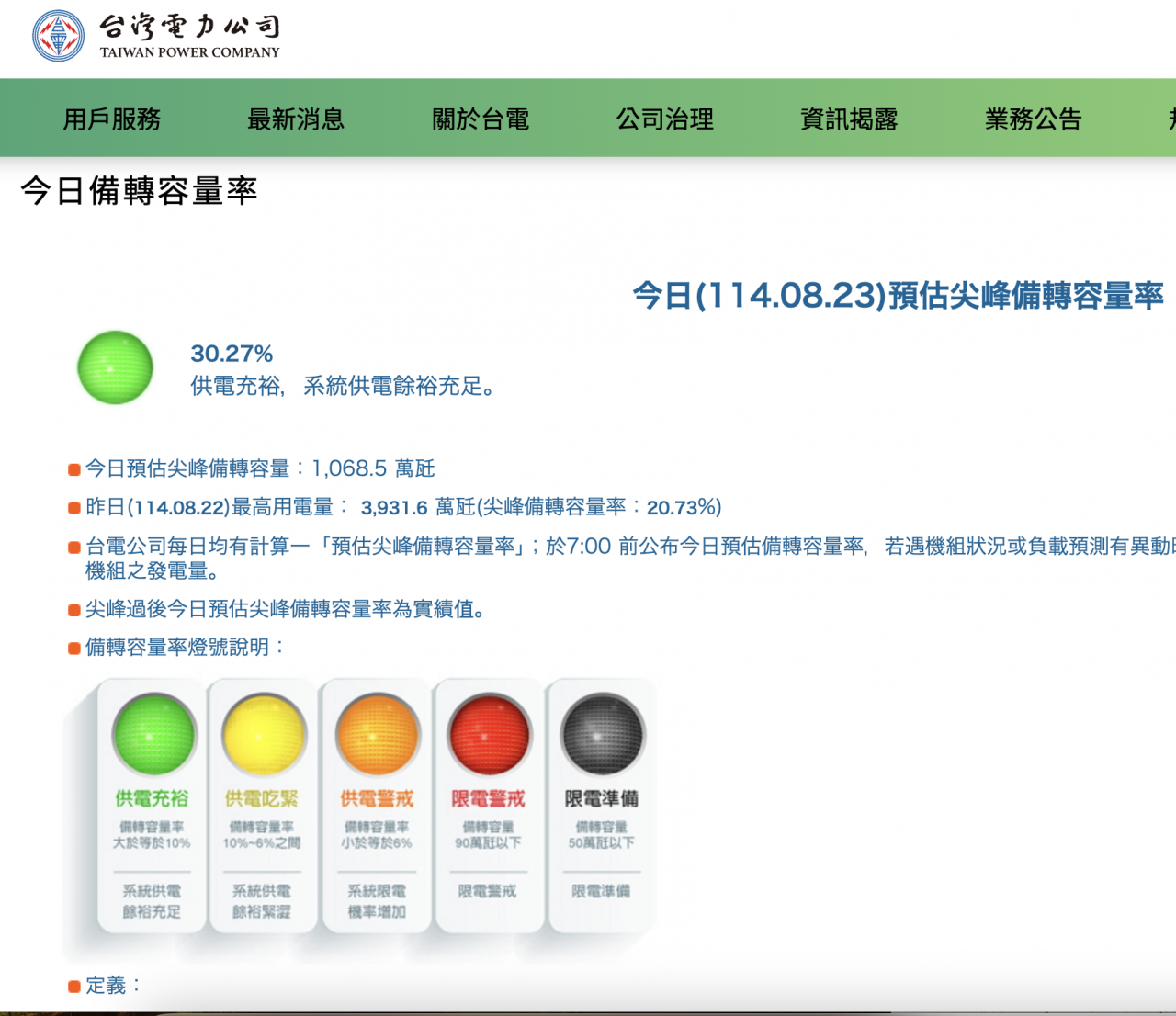Click the 今日備轉容量率 page heading
1176x1016 pixels.
point(139,191)
